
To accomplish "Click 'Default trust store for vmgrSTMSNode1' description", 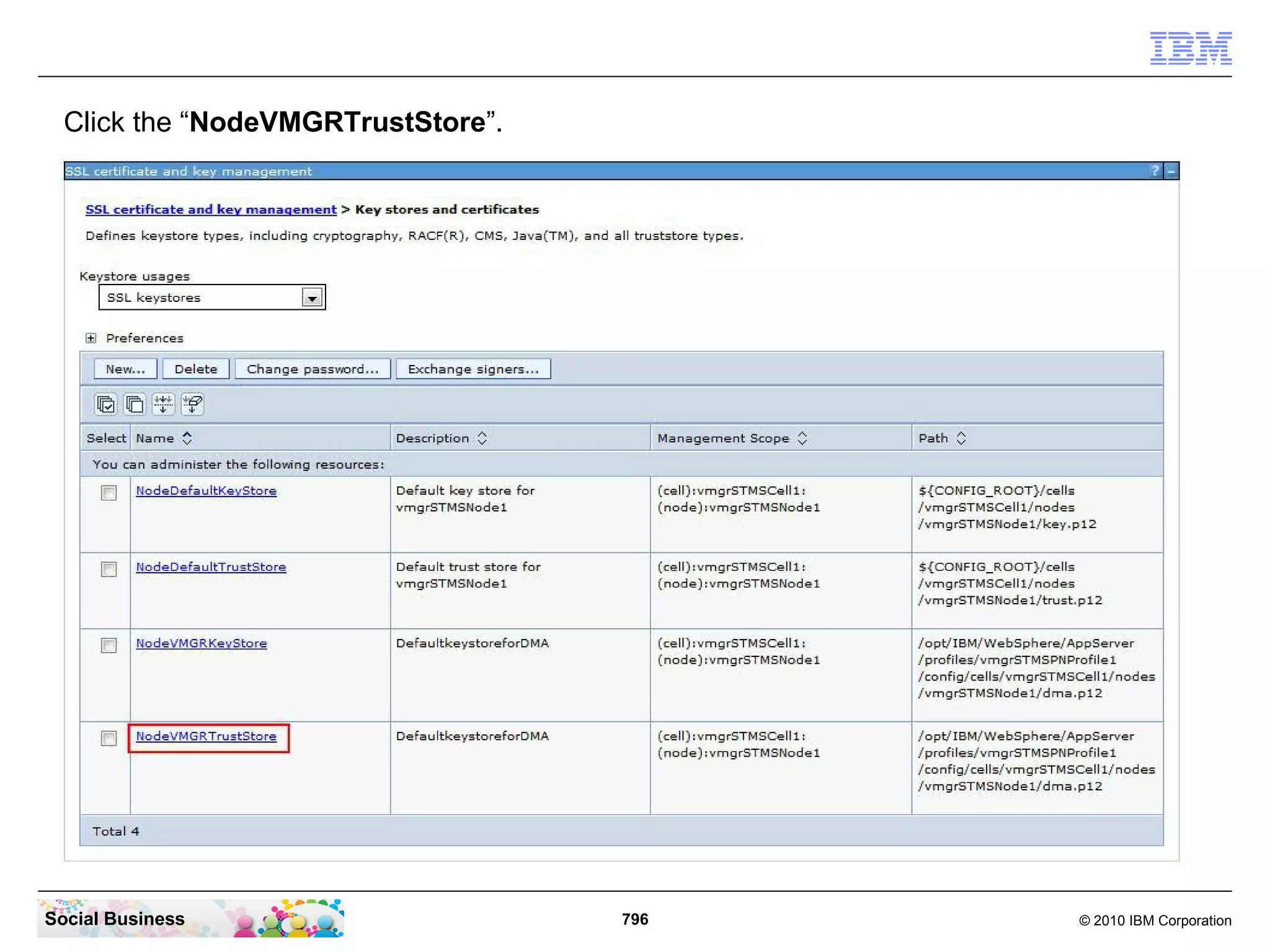I will 468,575.
